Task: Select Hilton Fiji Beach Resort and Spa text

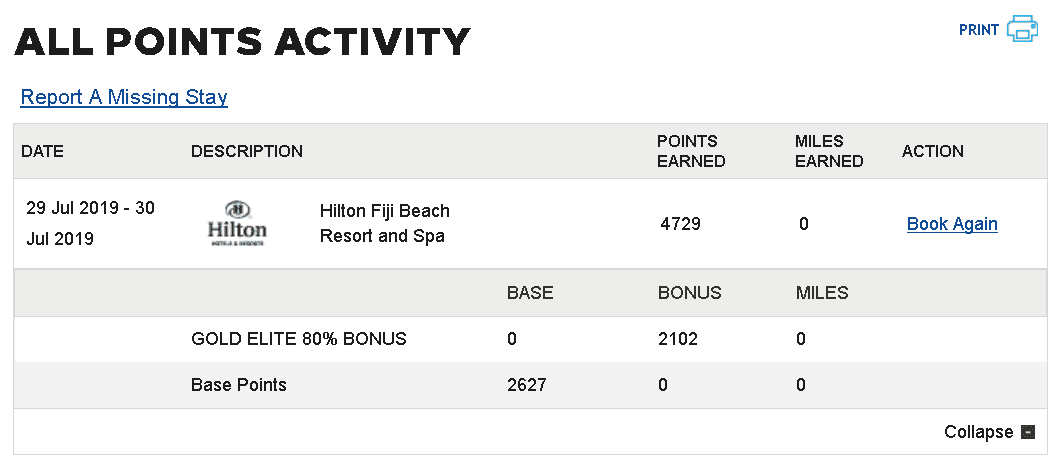Action: point(384,223)
